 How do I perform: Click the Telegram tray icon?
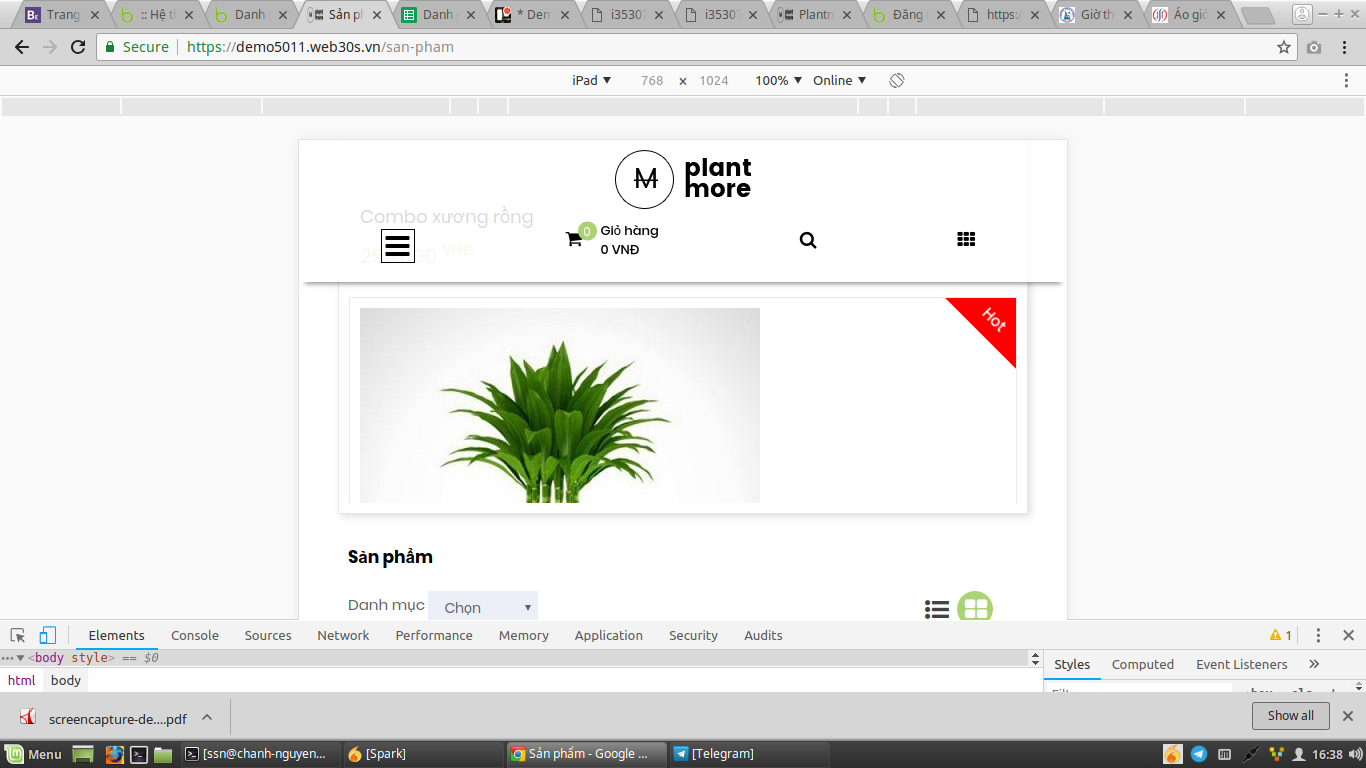(x=1199, y=754)
